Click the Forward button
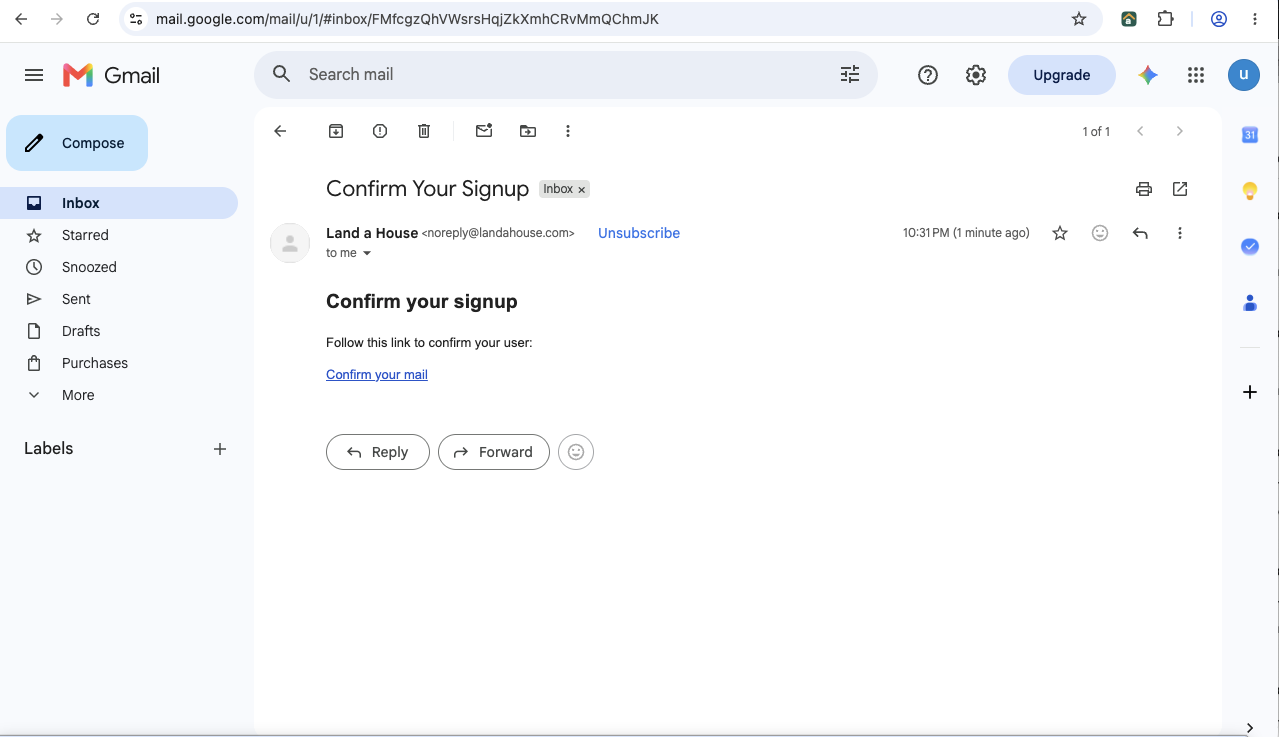The image size is (1279, 737). click(494, 452)
